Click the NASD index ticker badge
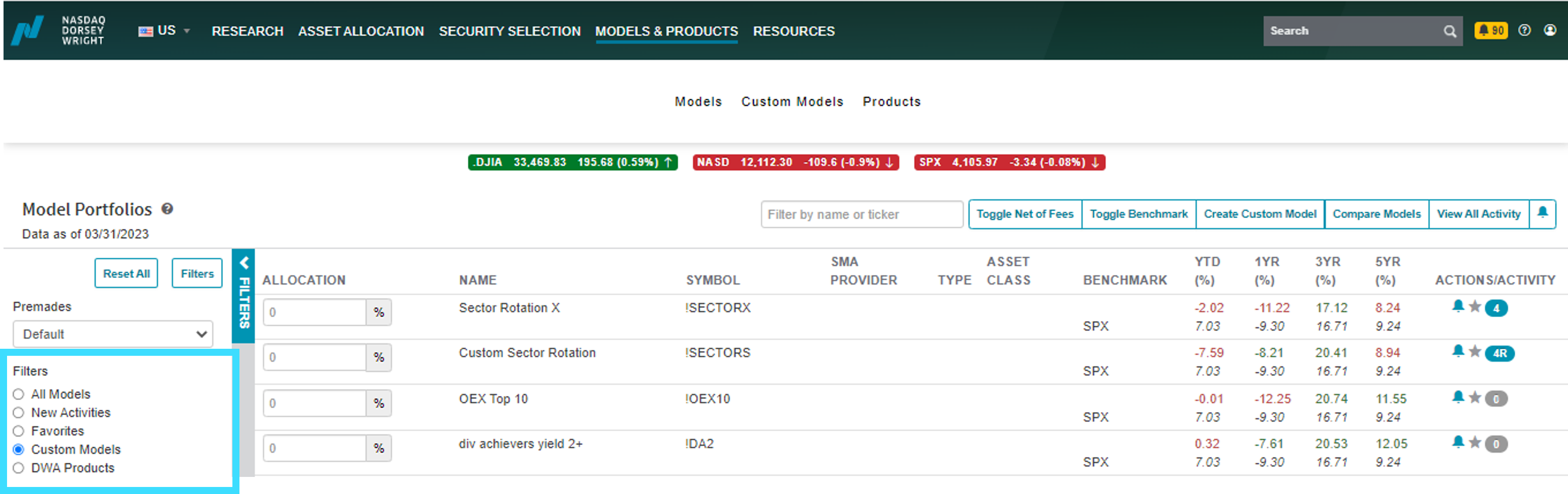The width and height of the screenshot is (1568, 494). coord(795,162)
